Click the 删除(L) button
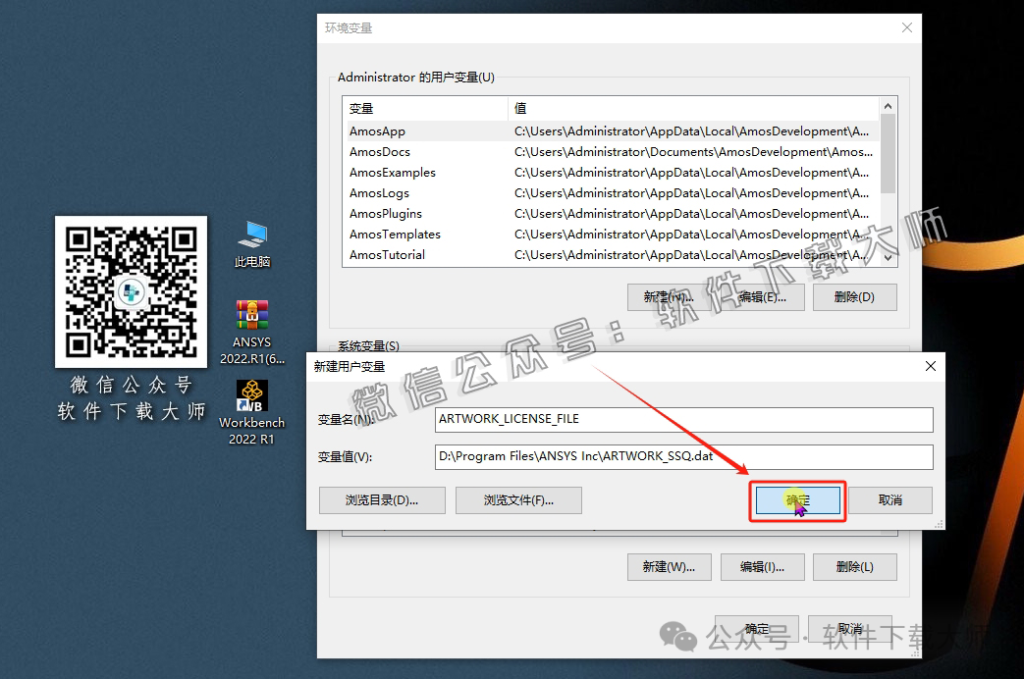This screenshot has height=679, width=1024. [x=855, y=567]
